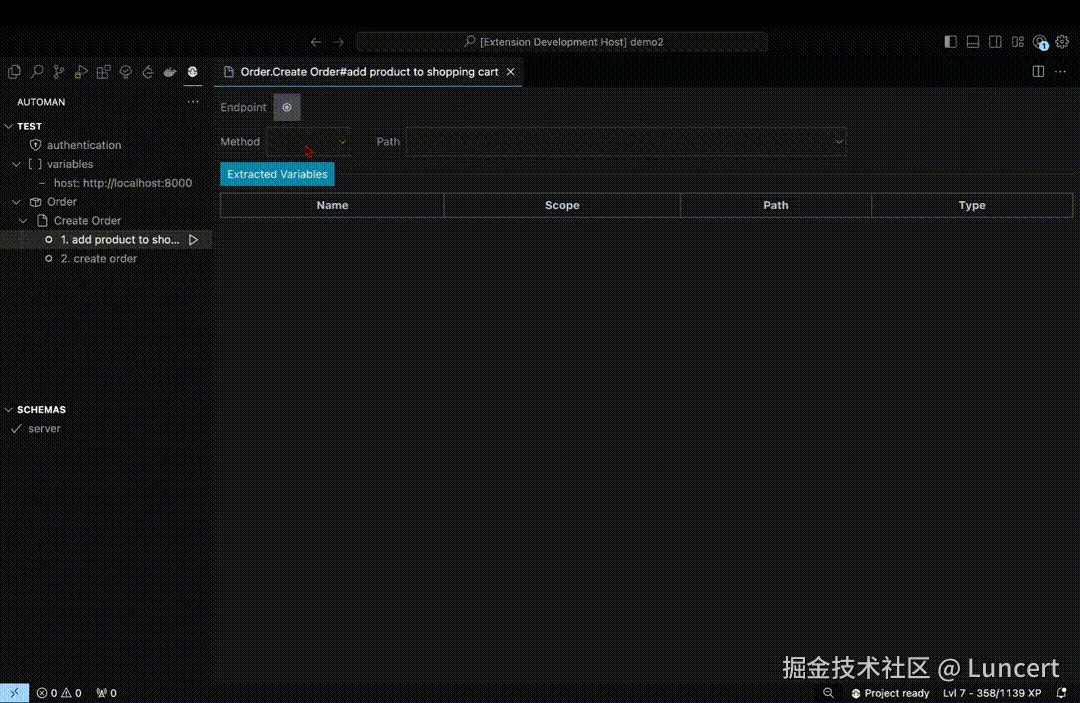Select the Automan extension icon in activity bar
1080x703 pixels.
192,71
